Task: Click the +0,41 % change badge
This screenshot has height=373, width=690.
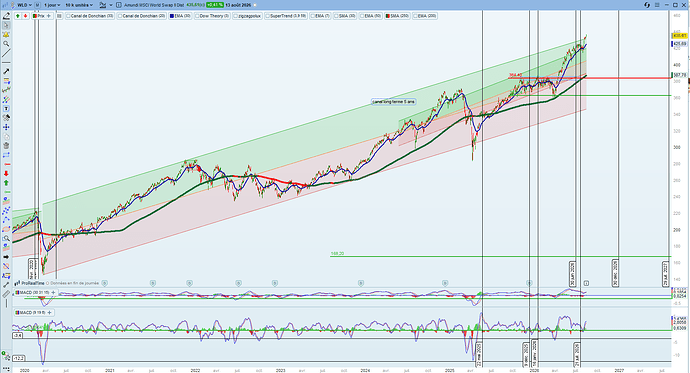Action: coord(215,5)
